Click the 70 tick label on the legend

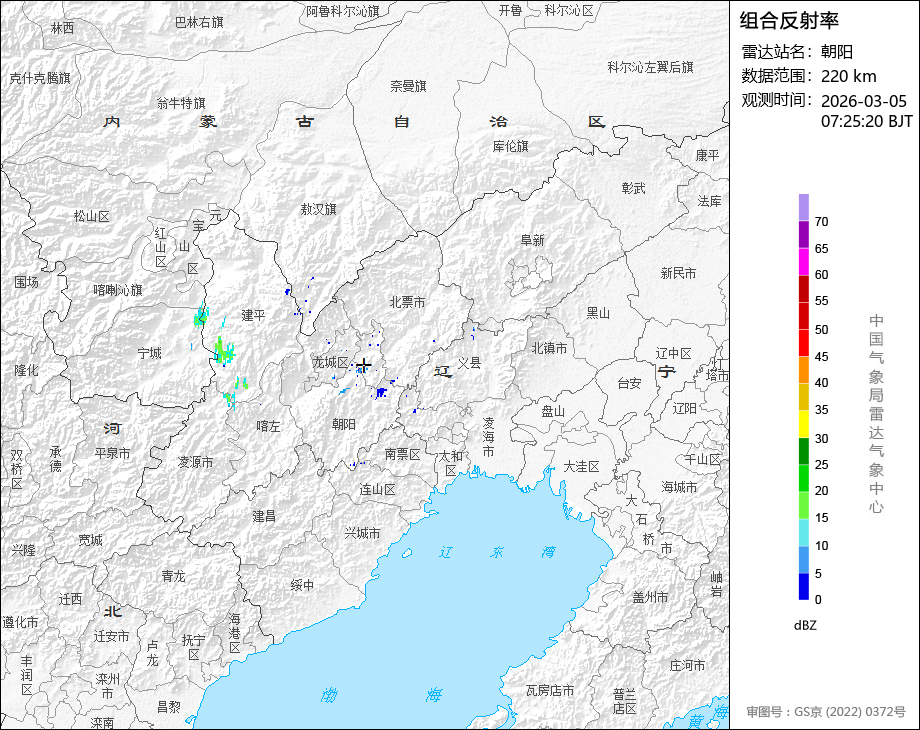pos(821,222)
